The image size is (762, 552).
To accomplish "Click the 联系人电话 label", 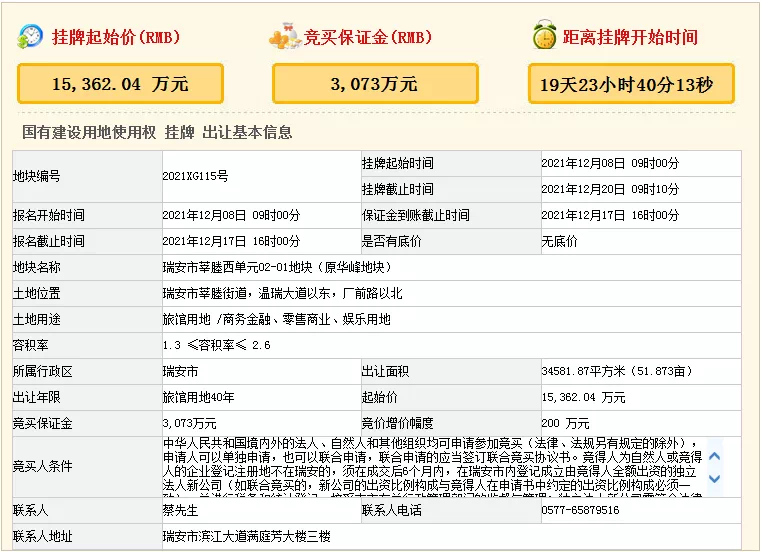I will coord(391,510).
